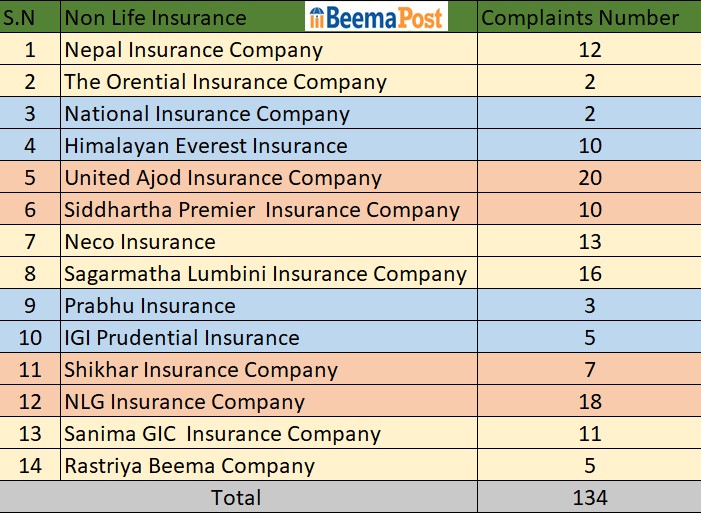Select the Shikhar Insurance Company cell
This screenshot has width=701, height=513.
coord(201,370)
